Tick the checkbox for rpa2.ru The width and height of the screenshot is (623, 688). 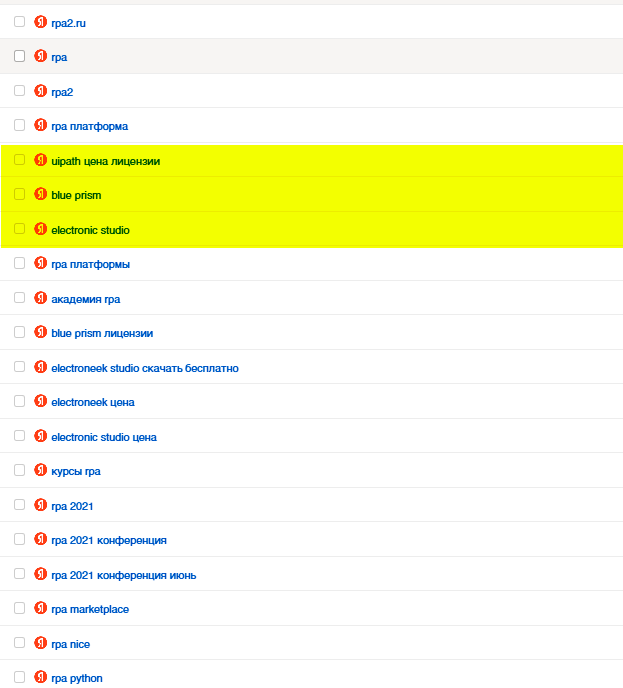[19, 22]
